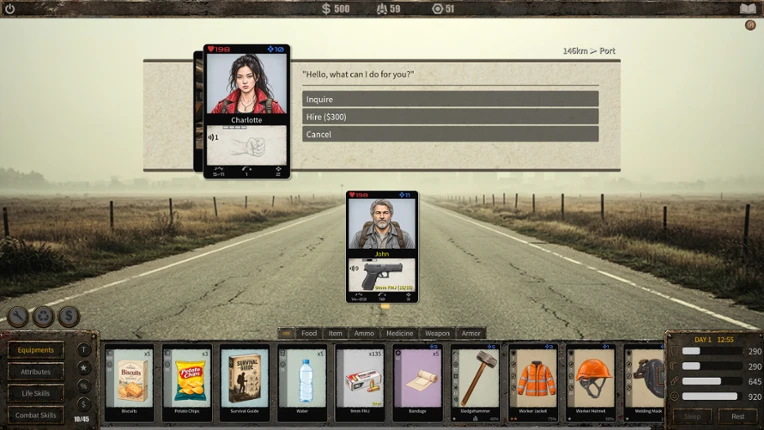Open the Attributes panel
Image resolution: width=764 pixels, height=430 pixels.
pos(36,372)
